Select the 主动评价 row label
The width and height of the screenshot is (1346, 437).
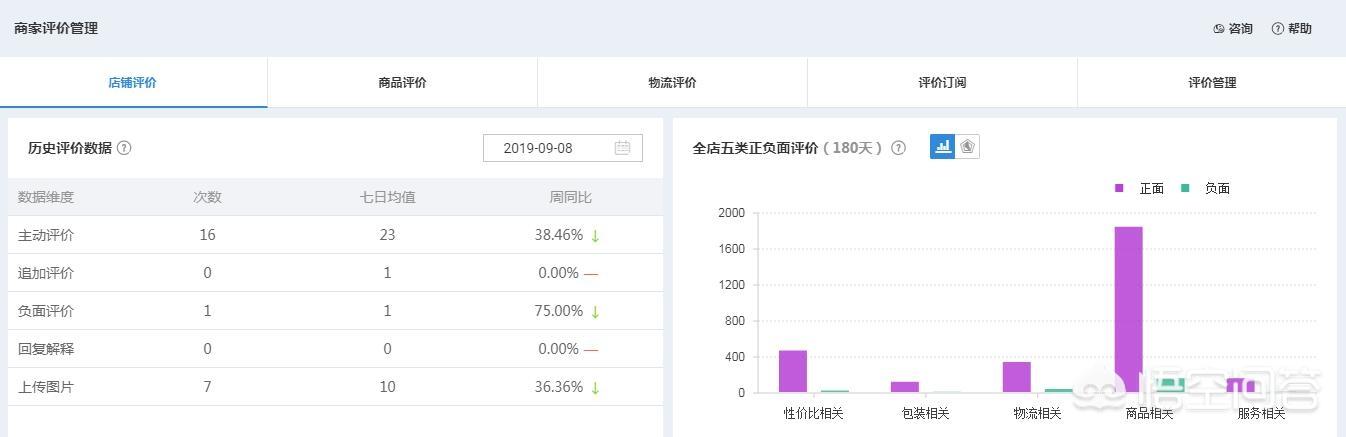tap(46, 235)
